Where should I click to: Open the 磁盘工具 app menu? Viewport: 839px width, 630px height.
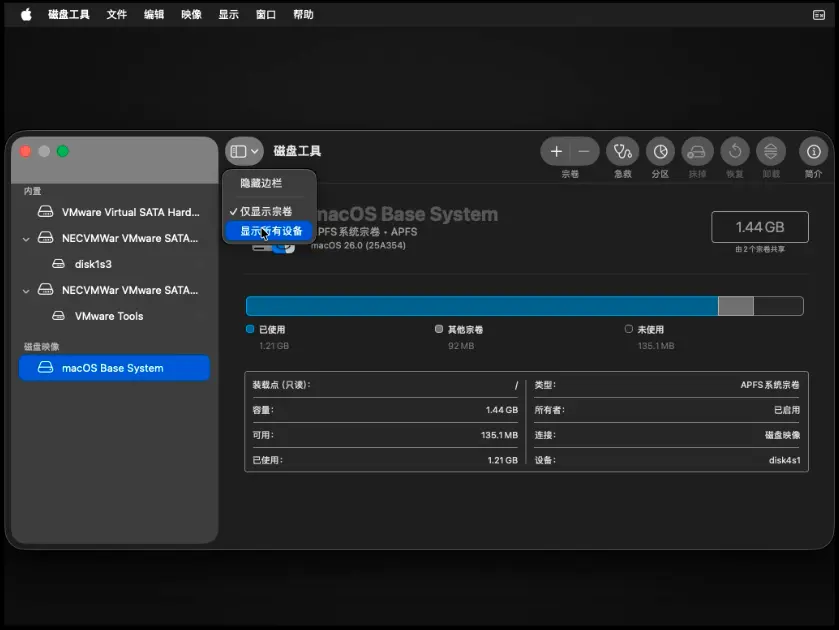pos(68,14)
